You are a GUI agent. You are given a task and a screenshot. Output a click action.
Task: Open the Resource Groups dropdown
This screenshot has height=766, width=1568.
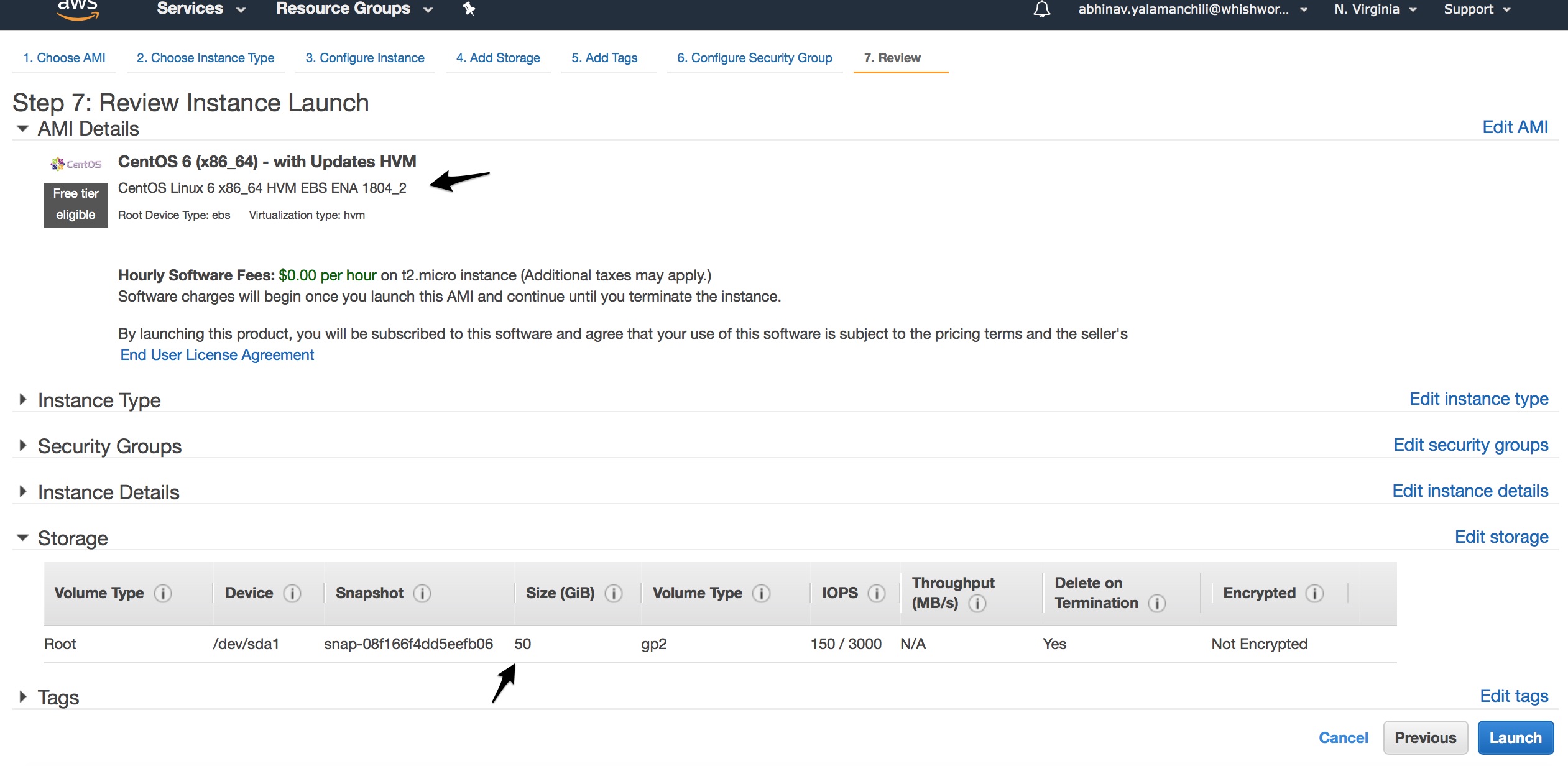point(354,9)
